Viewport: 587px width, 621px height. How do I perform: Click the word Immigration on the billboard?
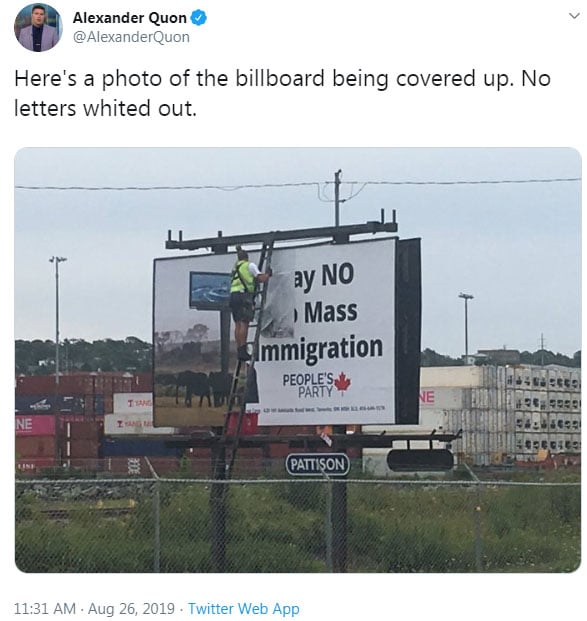(319, 349)
